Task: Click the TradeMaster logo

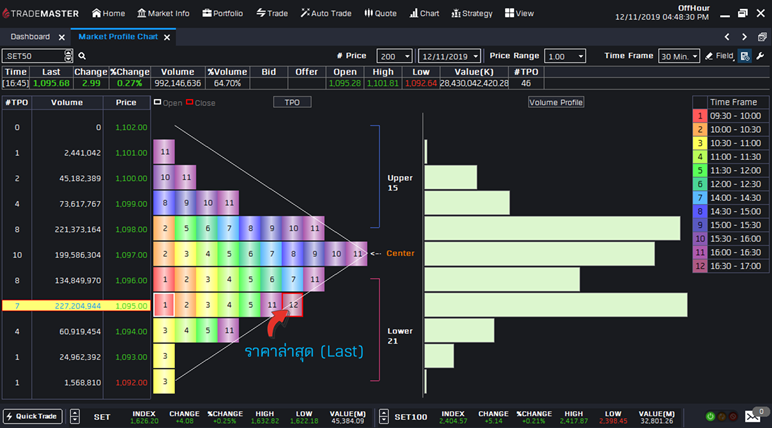Action: (40, 13)
